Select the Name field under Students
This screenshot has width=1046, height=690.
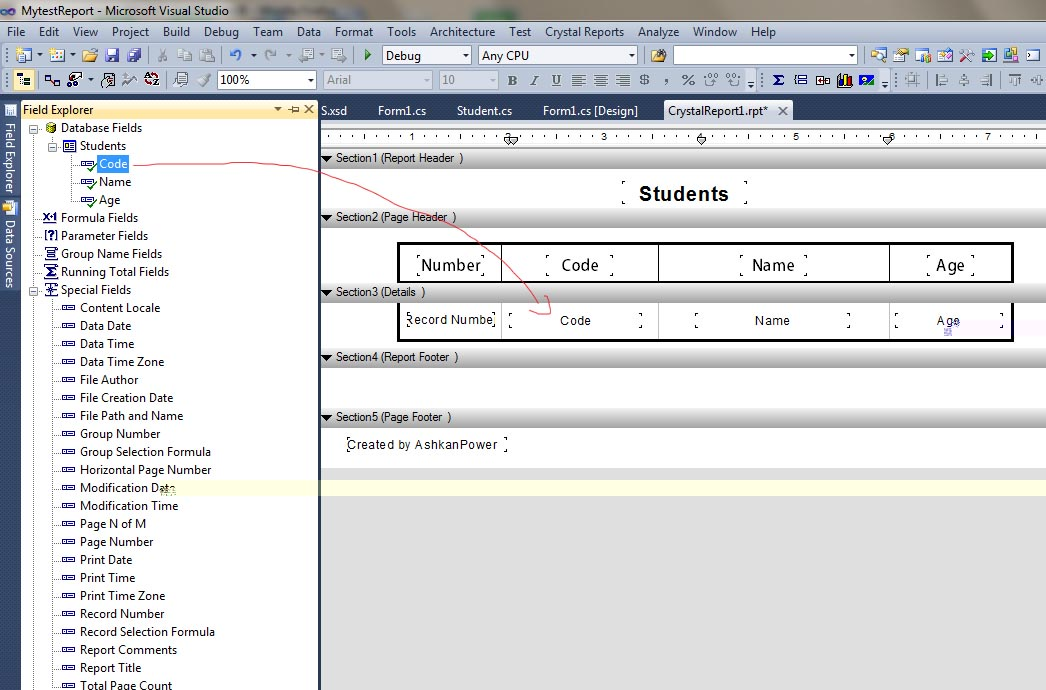(x=115, y=182)
